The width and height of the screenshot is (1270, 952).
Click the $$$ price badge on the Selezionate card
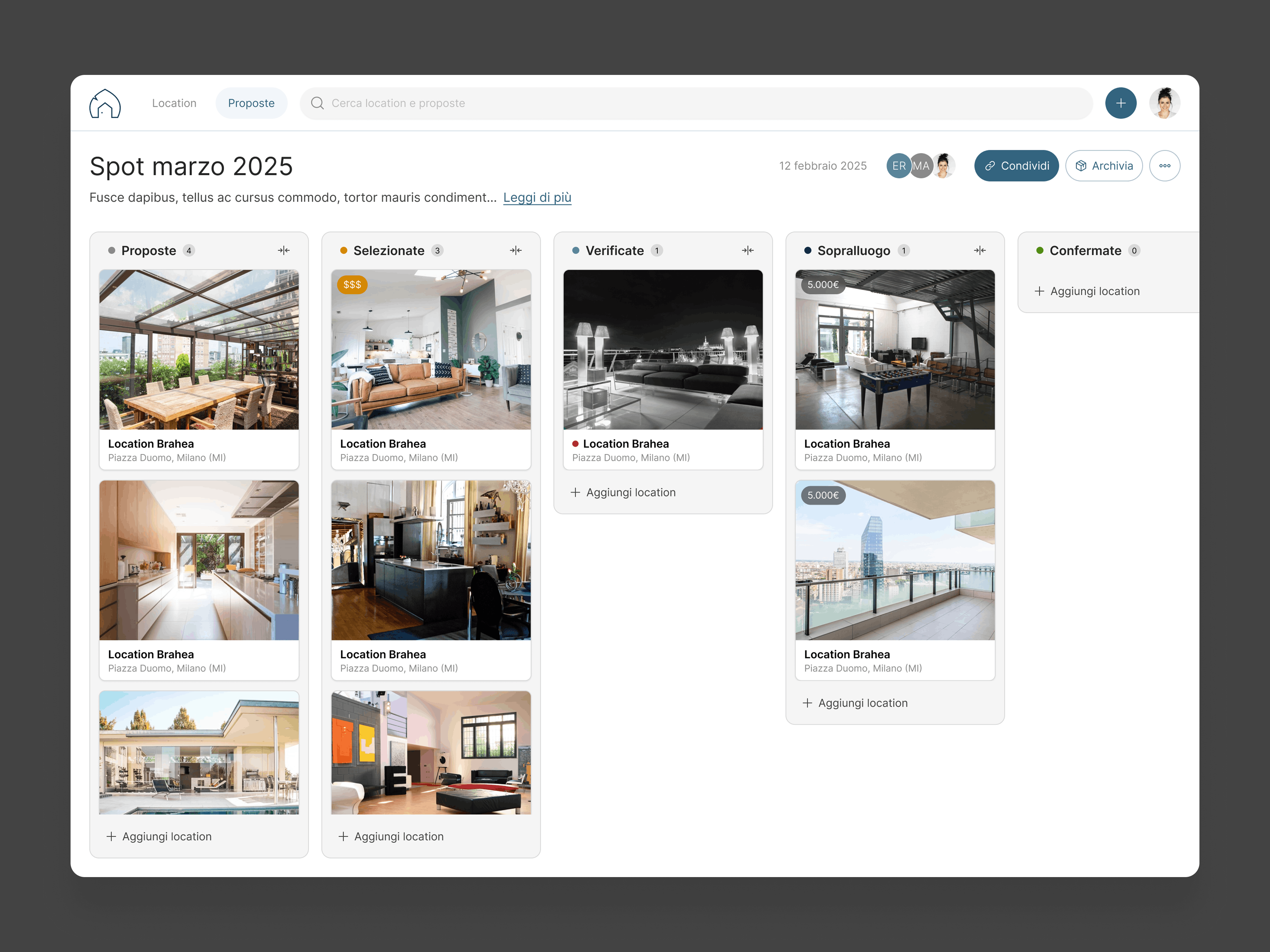tap(351, 285)
